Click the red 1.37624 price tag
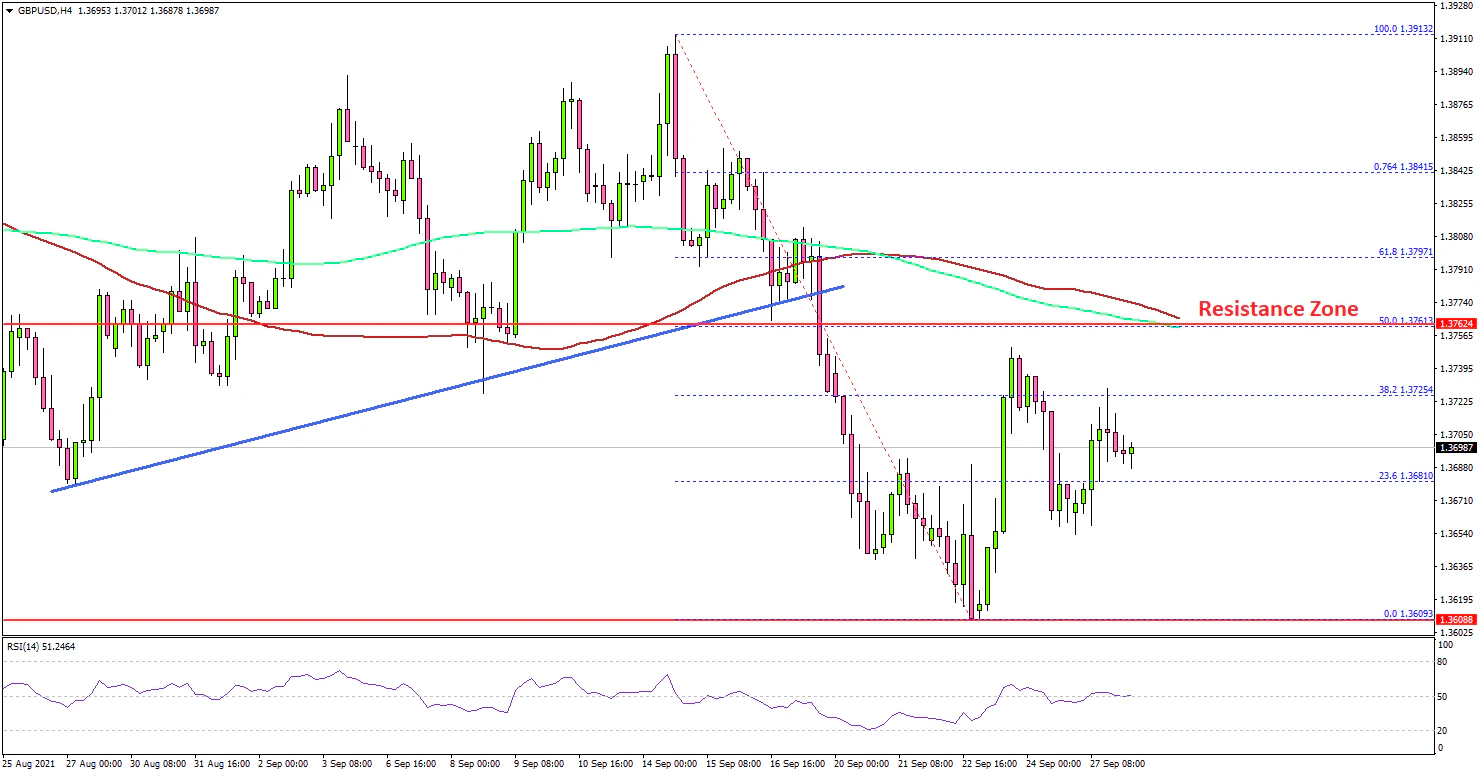1480x775 pixels. point(1456,324)
